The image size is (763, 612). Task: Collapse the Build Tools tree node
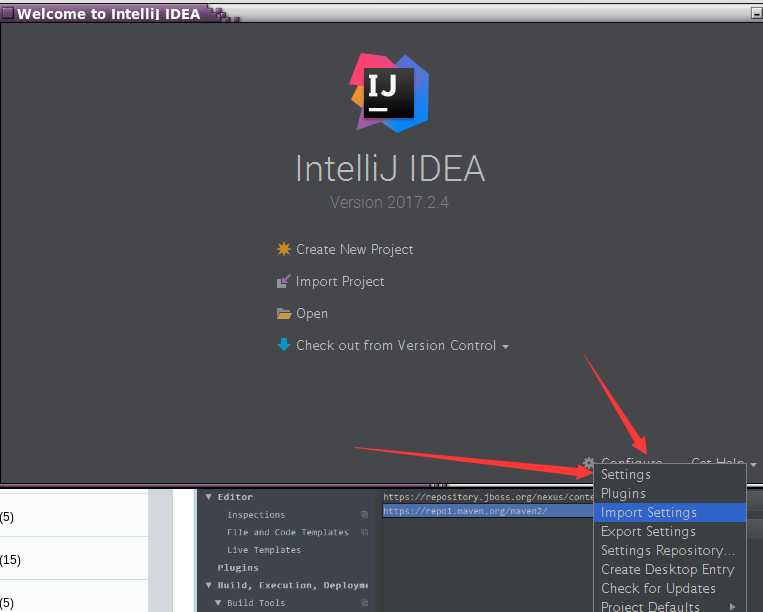tap(218, 602)
